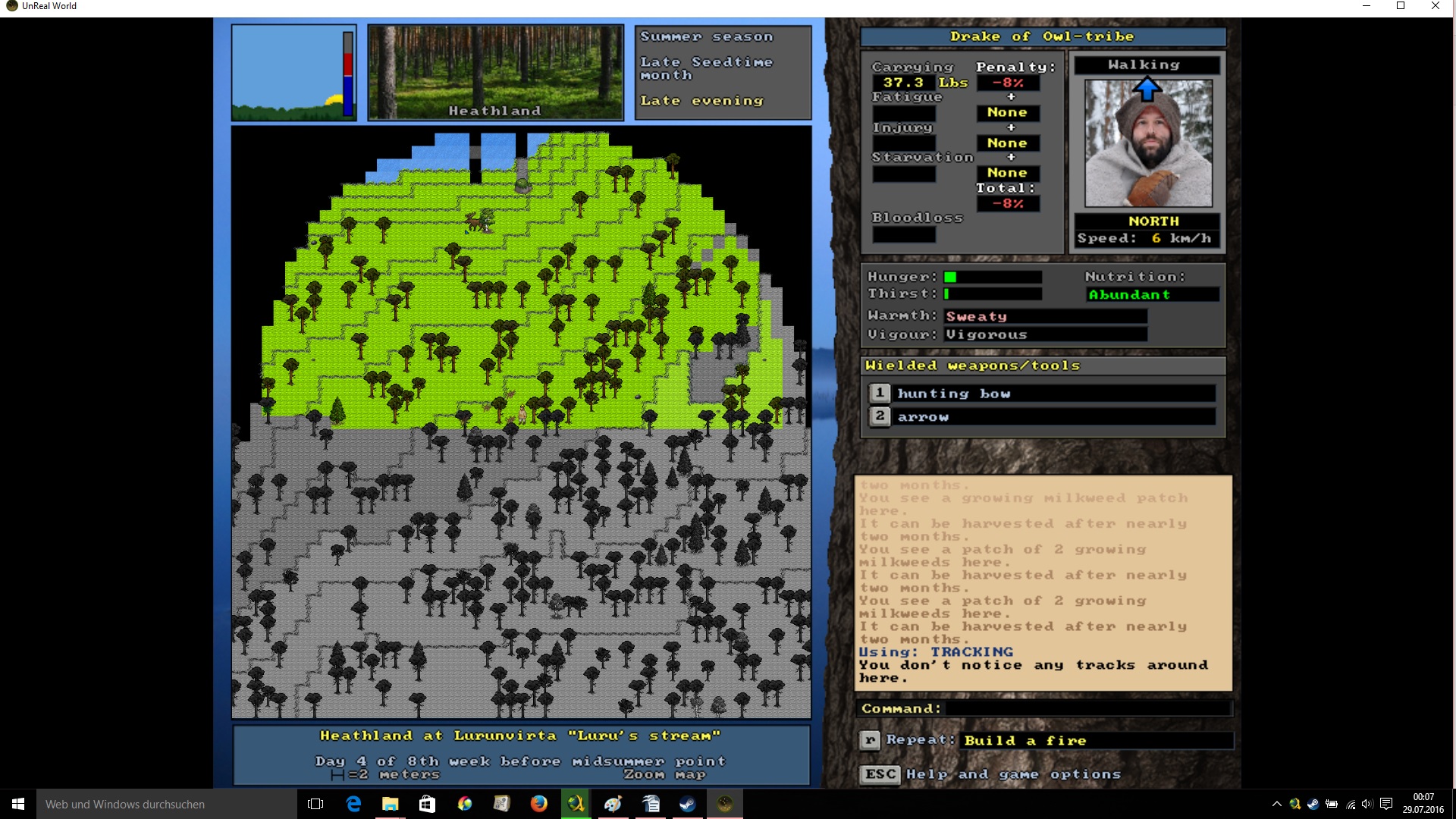Open the Windows Store taskbar icon
The height and width of the screenshot is (819, 1456).
coord(427,804)
